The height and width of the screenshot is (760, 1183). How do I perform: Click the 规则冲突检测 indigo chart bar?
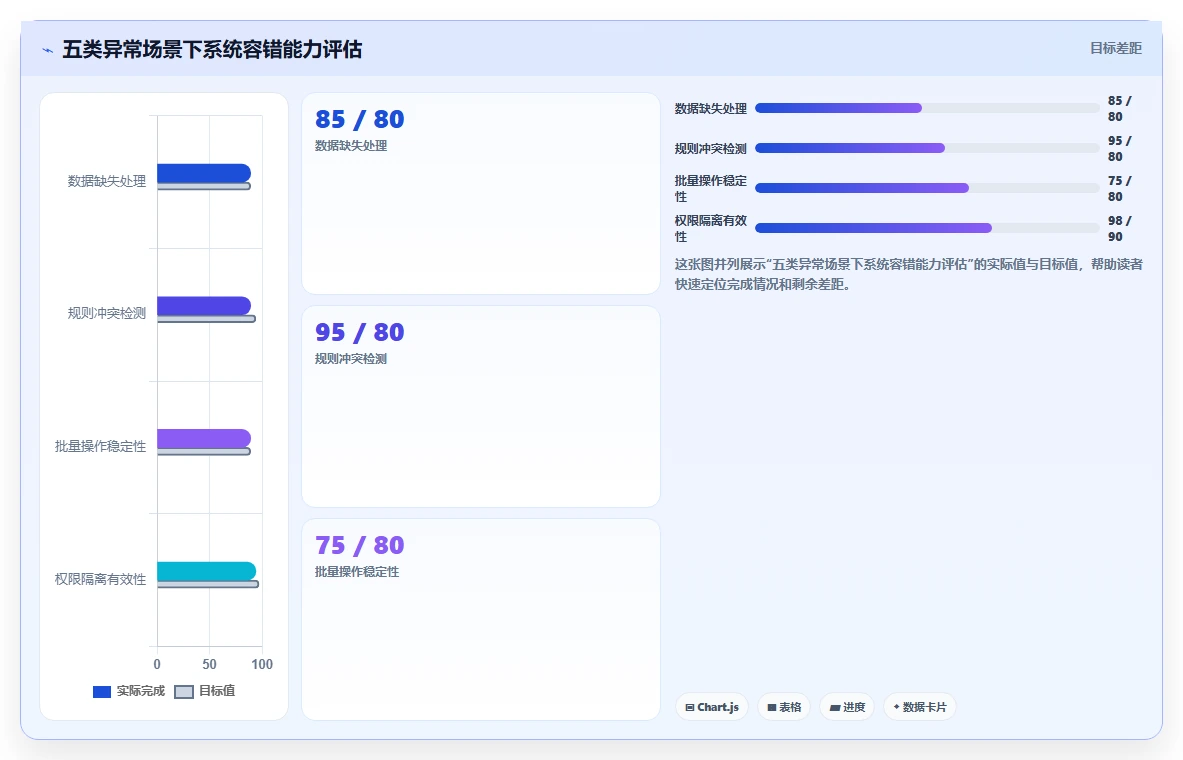tap(204, 306)
